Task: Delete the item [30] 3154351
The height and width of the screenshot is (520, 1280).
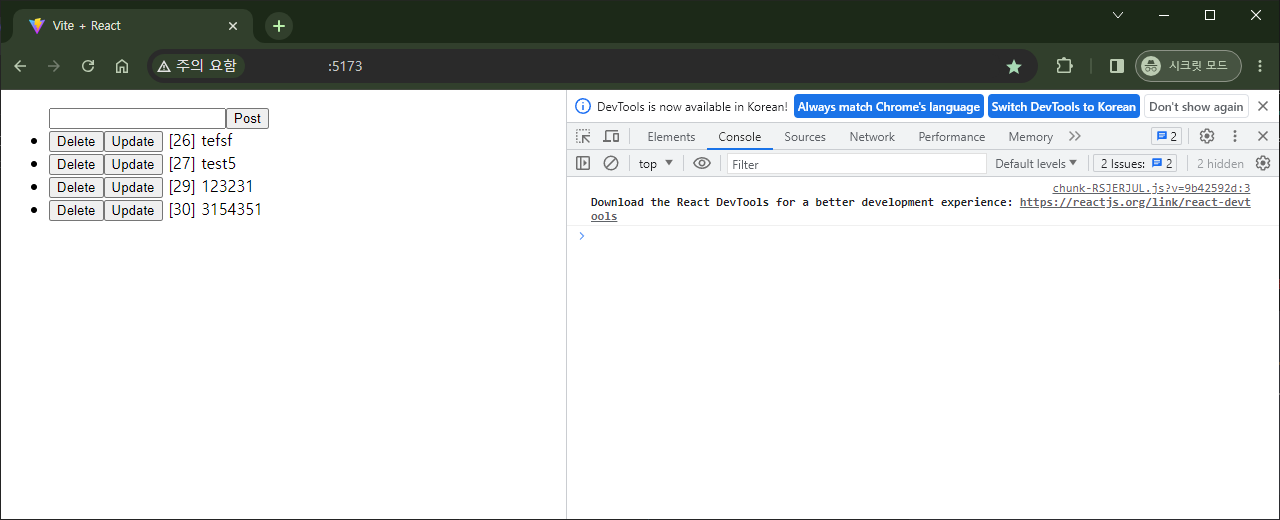Action: 76,210
